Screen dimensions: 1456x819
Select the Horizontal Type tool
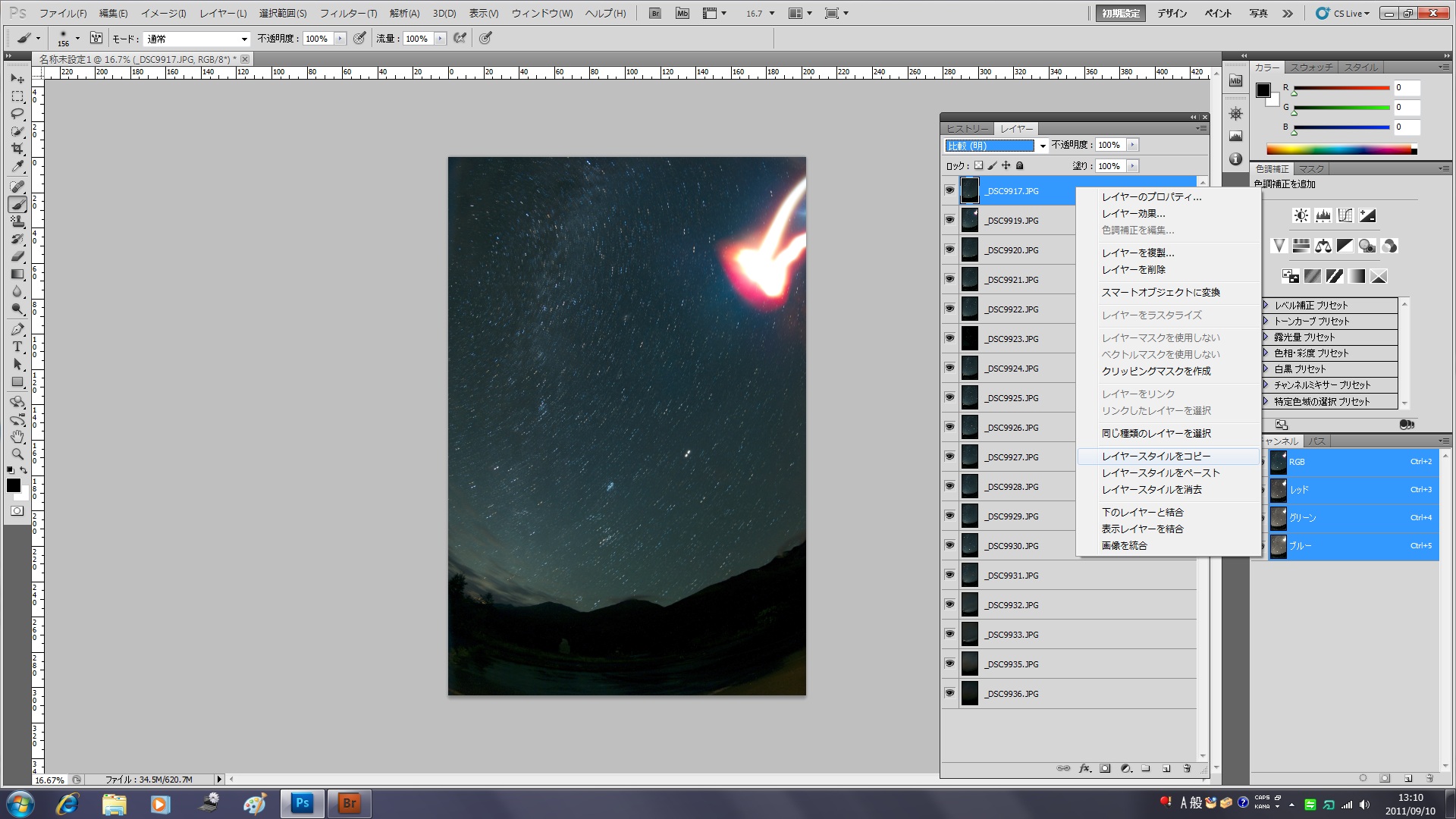[17, 347]
